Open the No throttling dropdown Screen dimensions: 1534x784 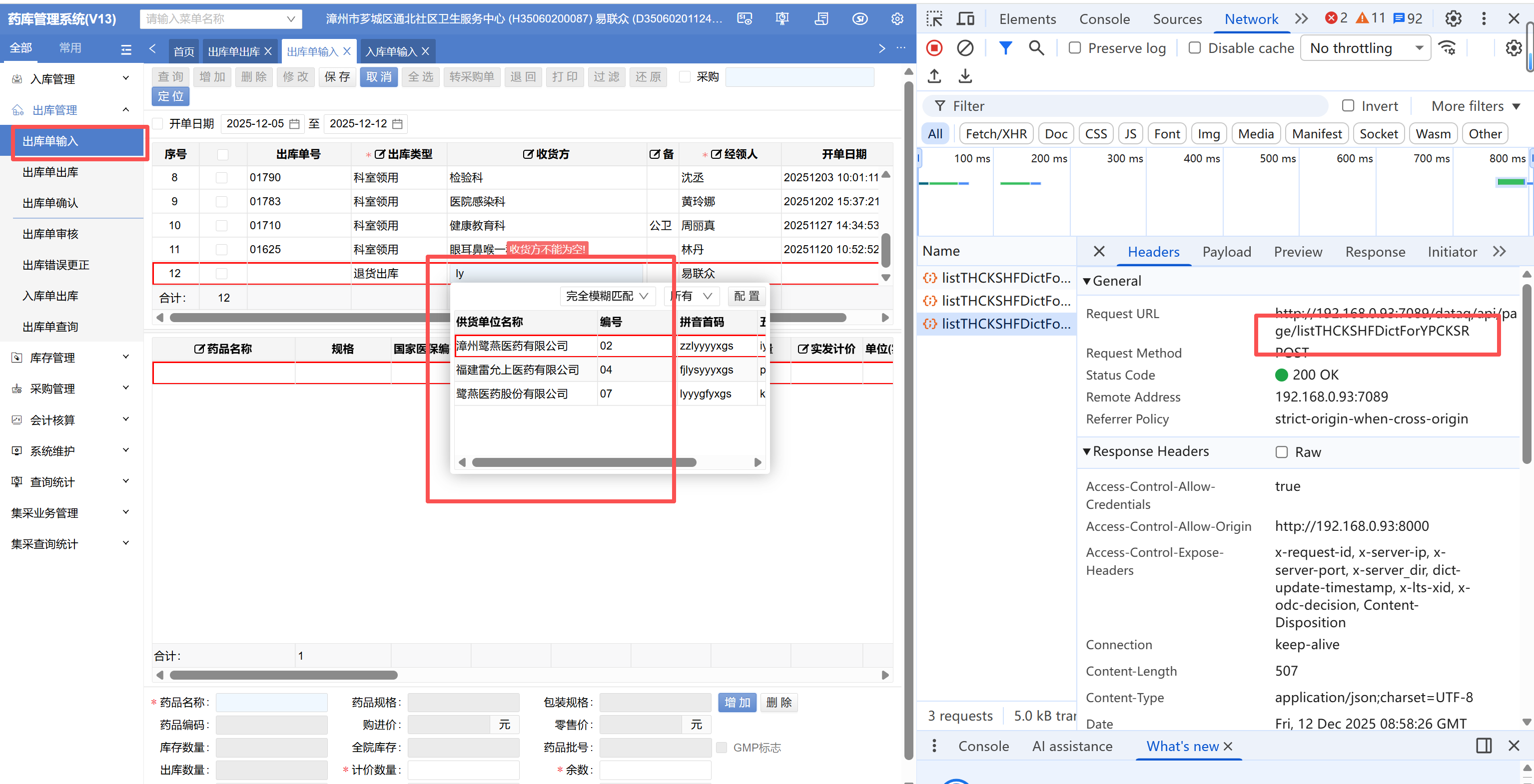pyautogui.click(x=1365, y=47)
